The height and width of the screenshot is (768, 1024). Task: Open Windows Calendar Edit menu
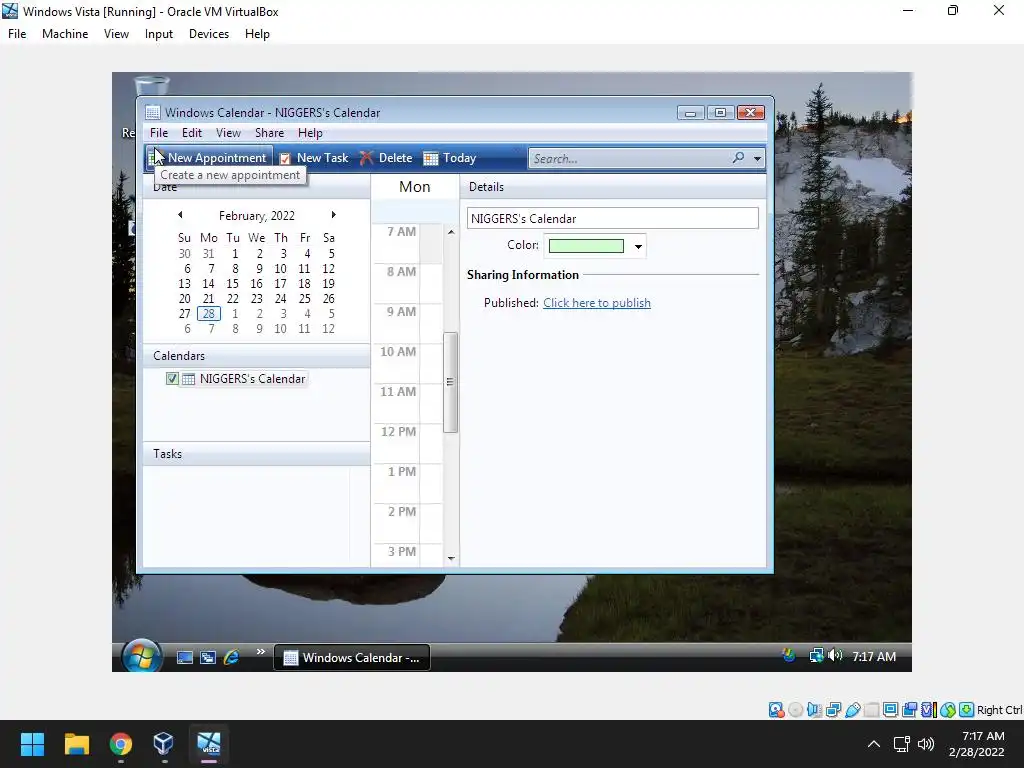point(191,133)
